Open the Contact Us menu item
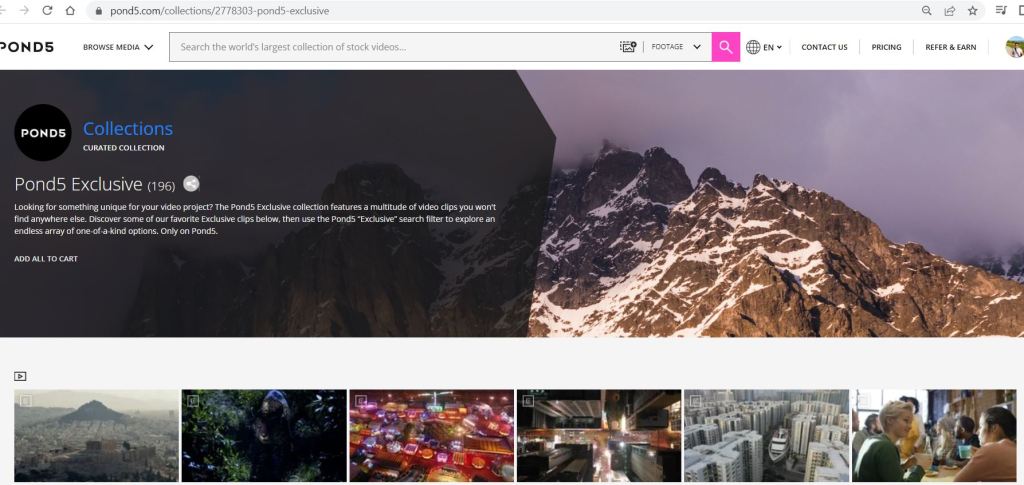This screenshot has width=1024, height=485. (x=824, y=47)
